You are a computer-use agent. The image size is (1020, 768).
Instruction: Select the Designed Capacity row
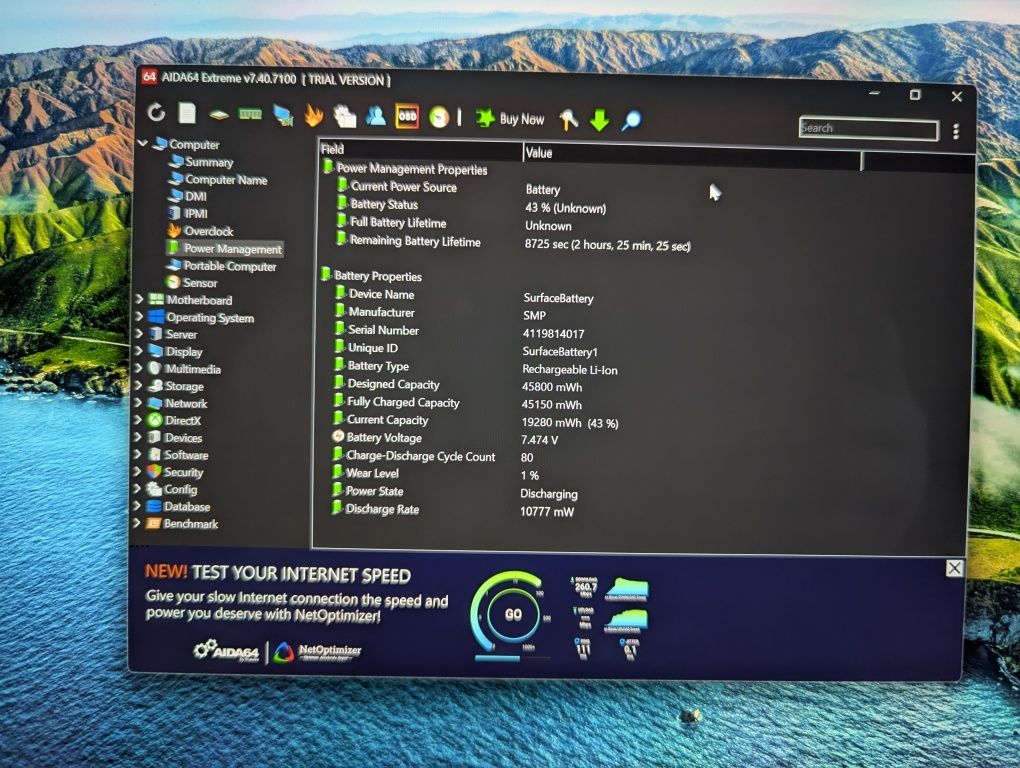click(x=458, y=385)
